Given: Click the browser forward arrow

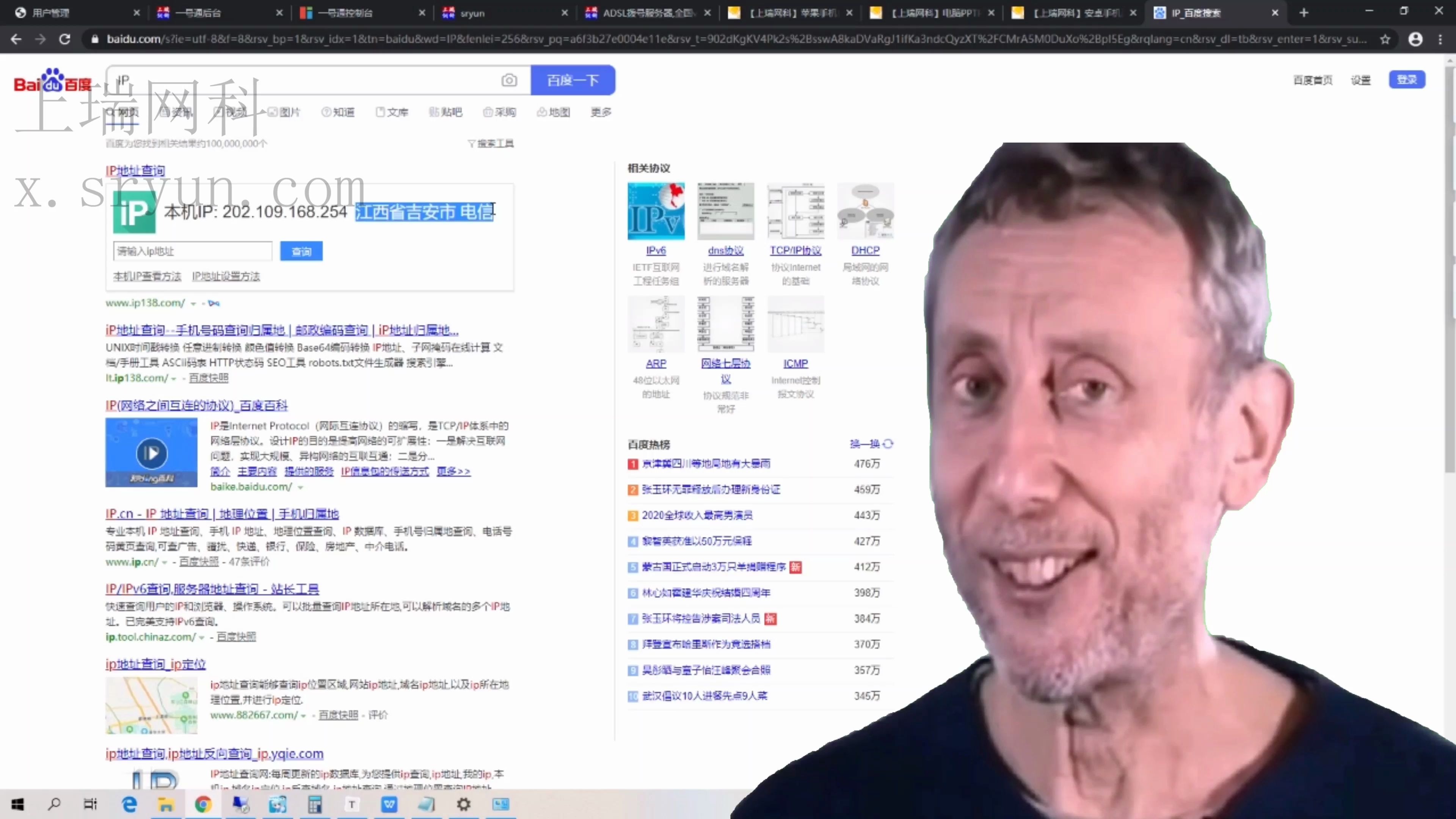Looking at the screenshot, I should (40, 39).
